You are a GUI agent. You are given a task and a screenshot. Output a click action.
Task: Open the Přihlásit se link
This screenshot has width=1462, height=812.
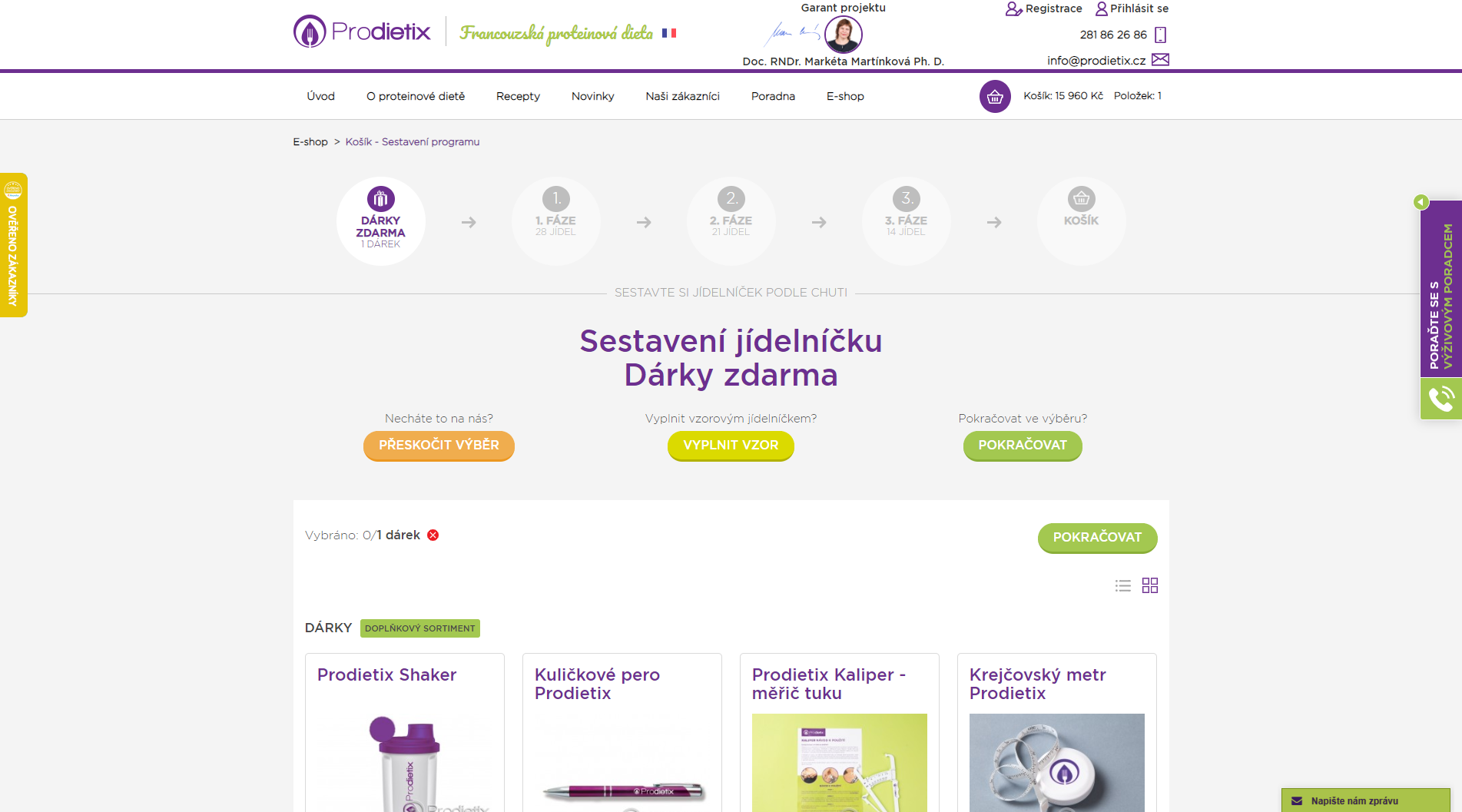tap(1132, 8)
